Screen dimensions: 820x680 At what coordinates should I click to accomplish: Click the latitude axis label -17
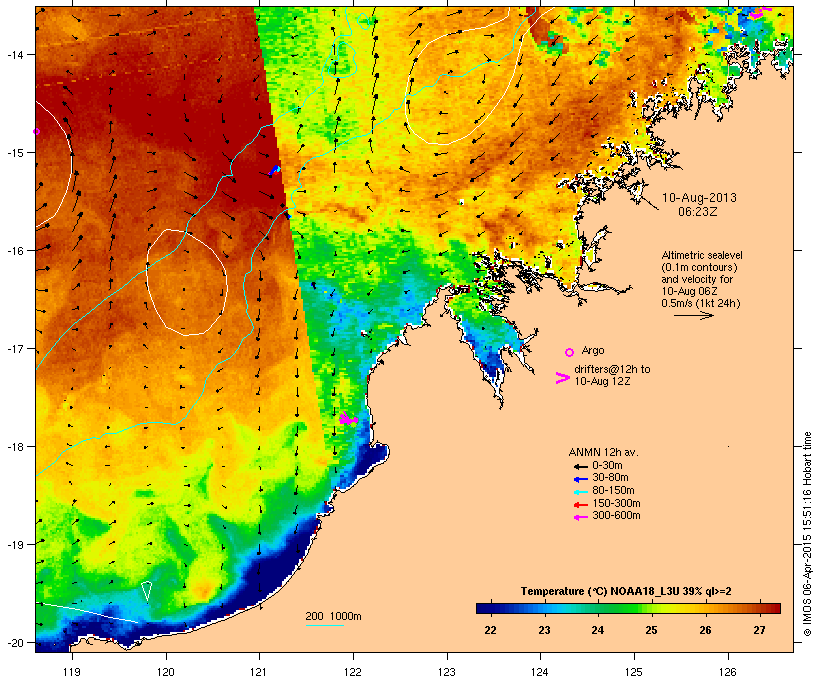point(15,348)
